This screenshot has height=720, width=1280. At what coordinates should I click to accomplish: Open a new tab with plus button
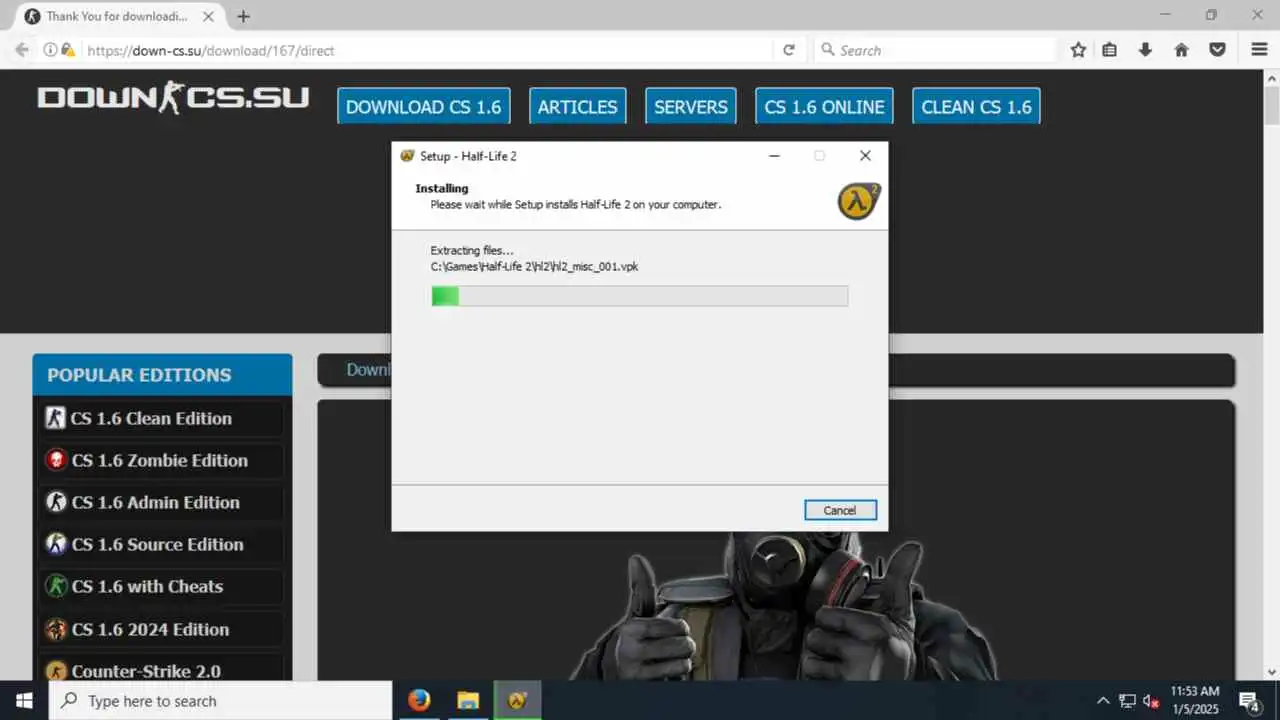pos(243,16)
